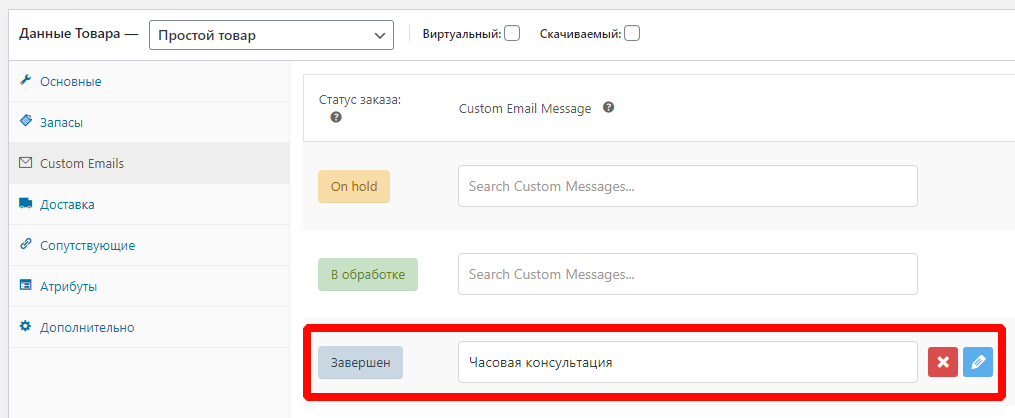Click the gear icon beside Дополнительно
Screen dimensions: 1015x418
[26, 327]
